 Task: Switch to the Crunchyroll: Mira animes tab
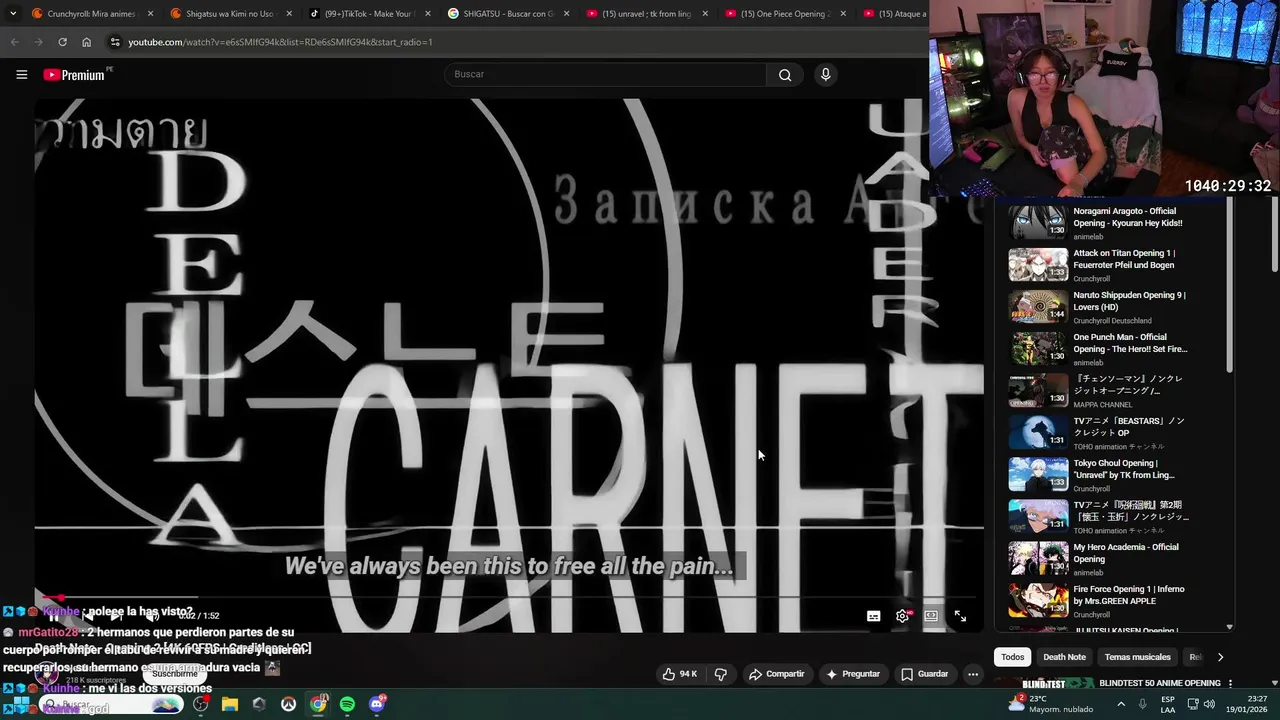(90, 14)
